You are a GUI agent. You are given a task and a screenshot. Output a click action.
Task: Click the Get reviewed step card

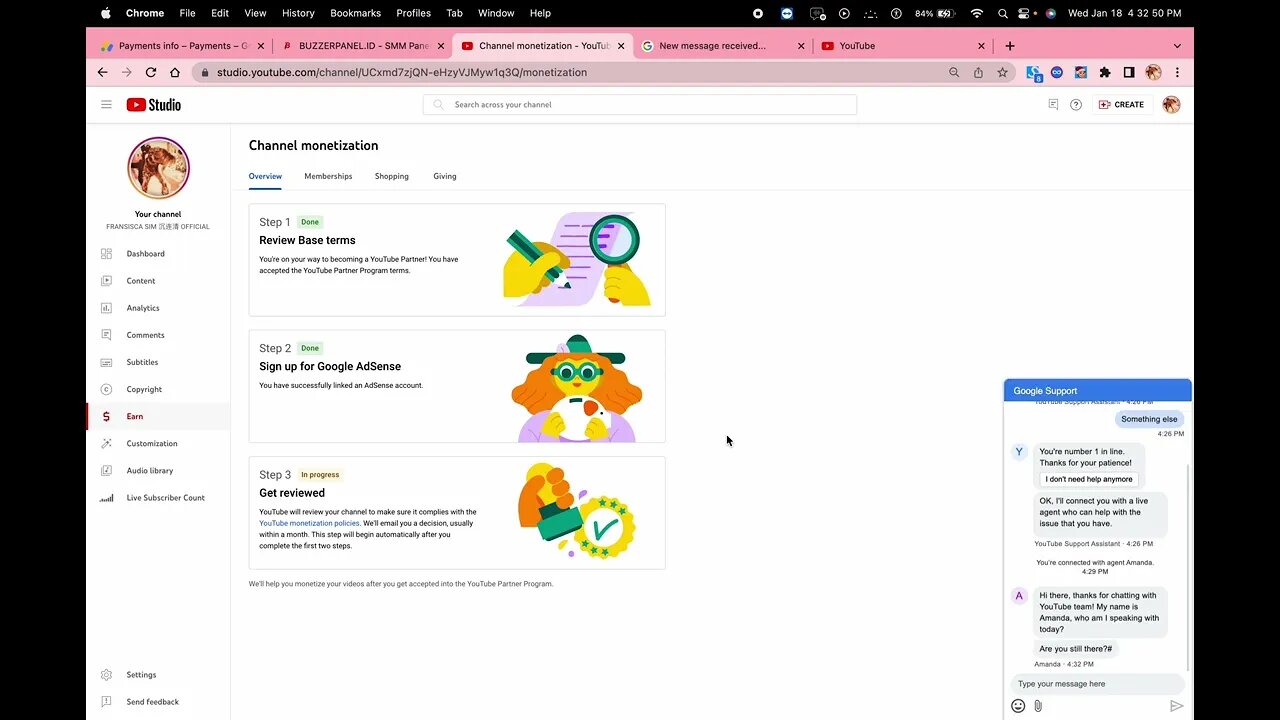point(457,513)
